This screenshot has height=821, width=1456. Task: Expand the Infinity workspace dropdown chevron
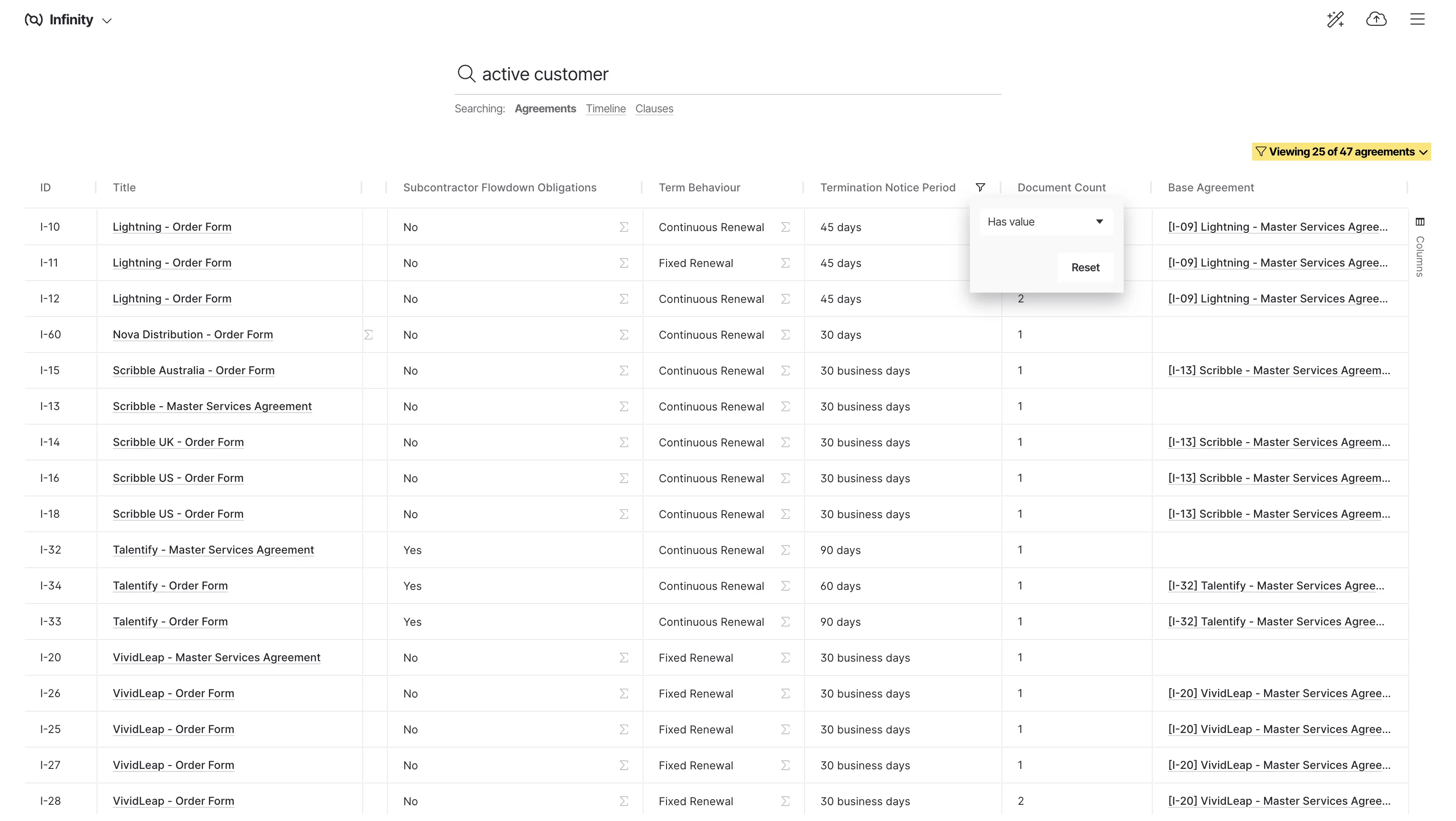pyautogui.click(x=107, y=21)
